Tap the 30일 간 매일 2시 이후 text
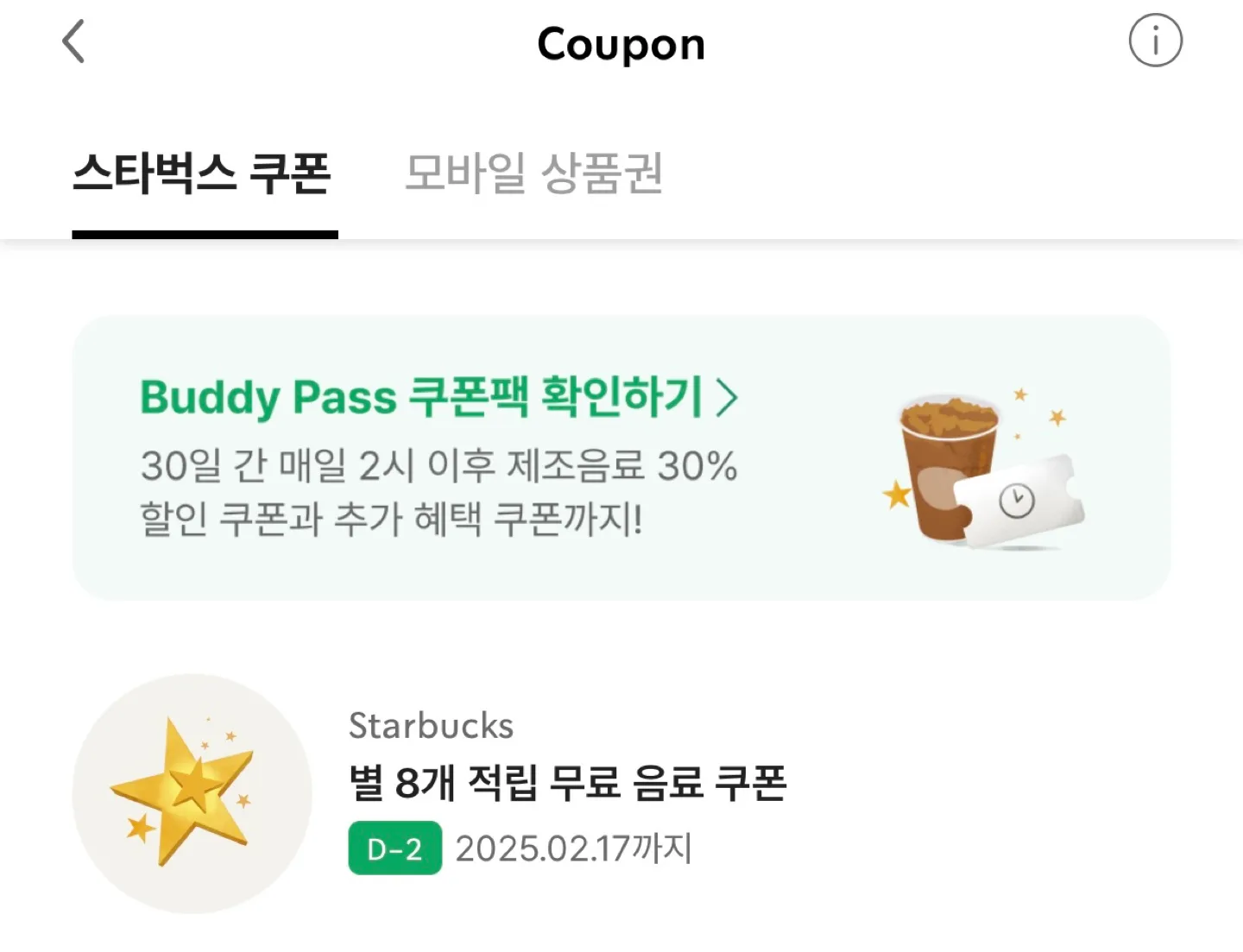The image size is (1243, 952). click(319, 466)
